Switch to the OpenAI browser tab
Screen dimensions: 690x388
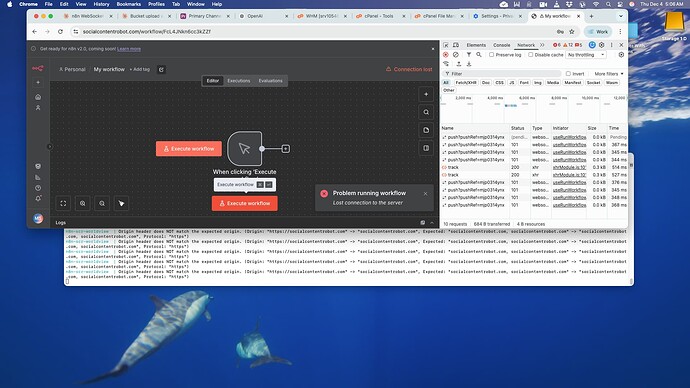pyautogui.click(x=264, y=16)
